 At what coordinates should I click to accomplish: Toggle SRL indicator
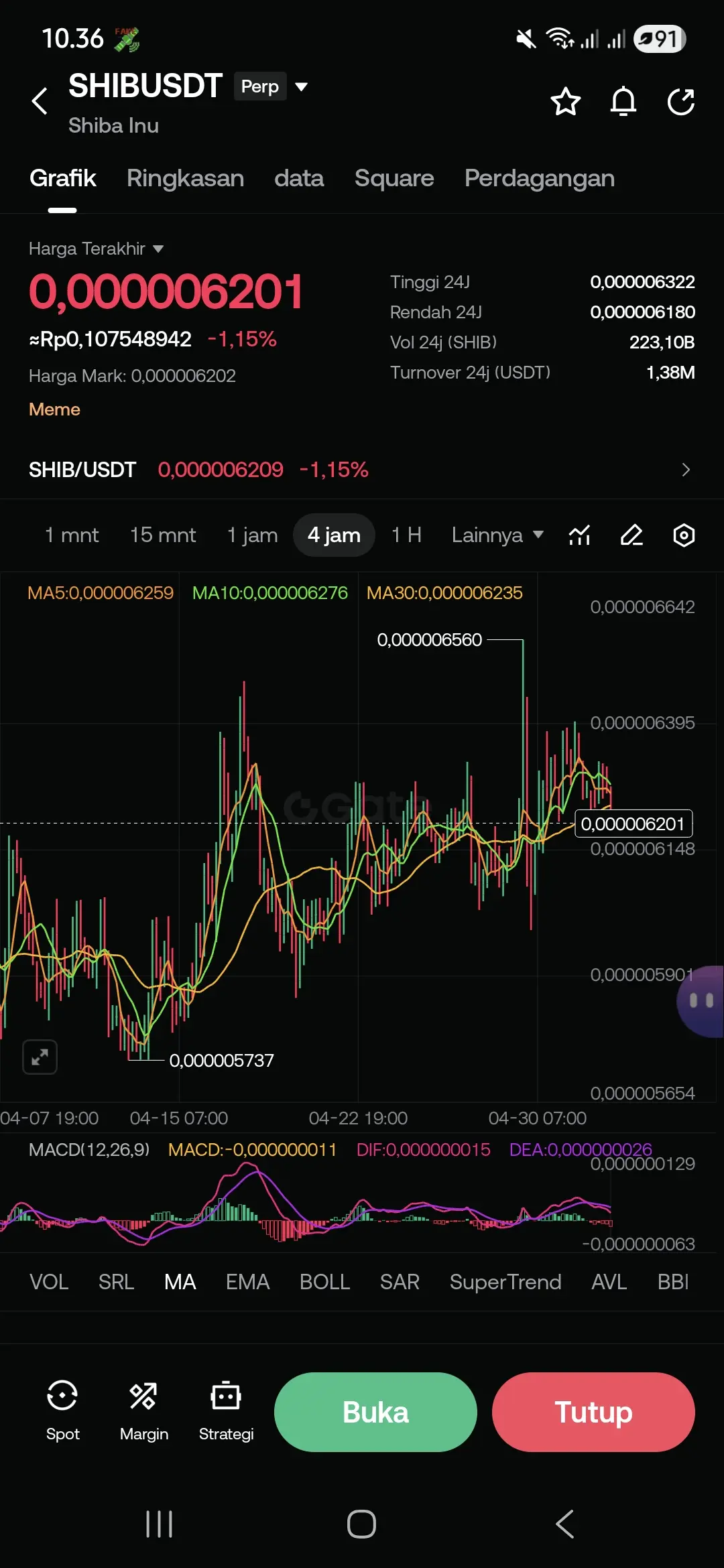click(116, 1282)
